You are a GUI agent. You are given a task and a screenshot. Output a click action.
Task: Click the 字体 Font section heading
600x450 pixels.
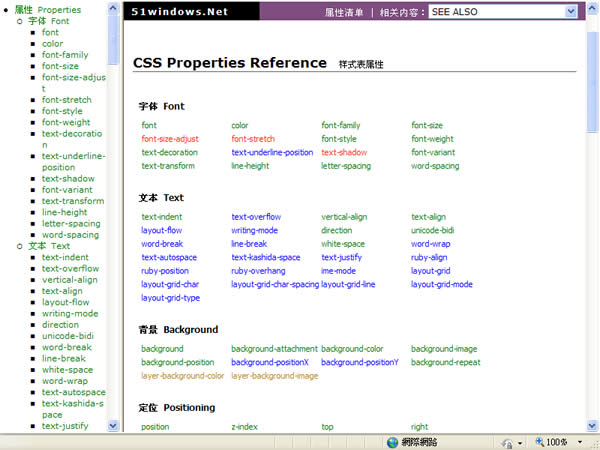click(161, 106)
